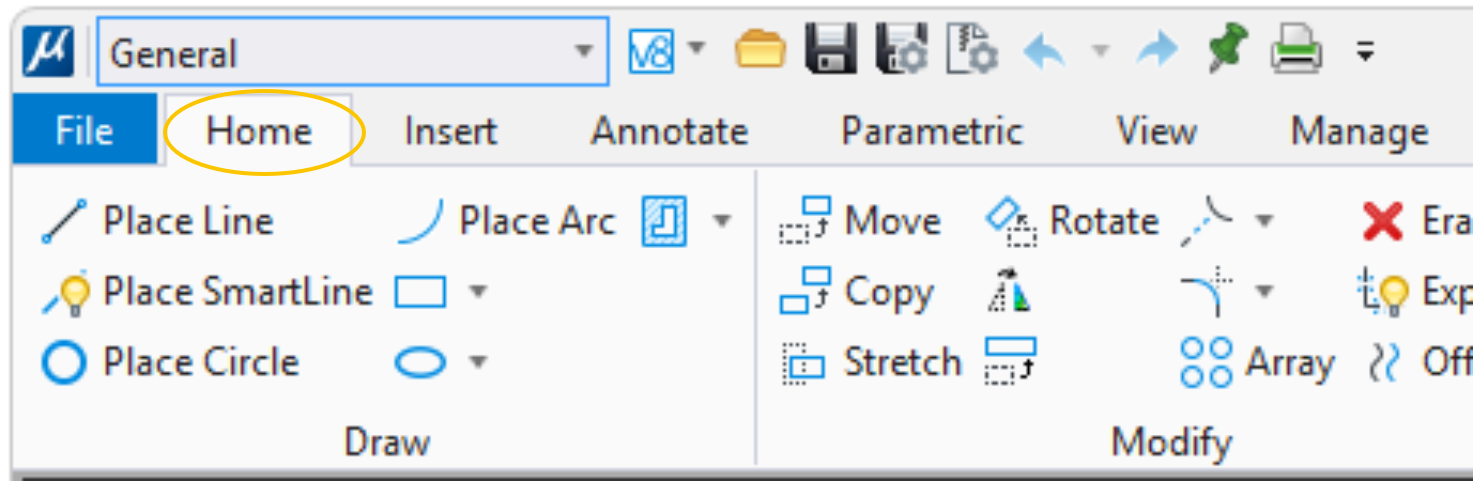
Task: Click the Save file icon
Action: pyautogui.click(x=832, y=51)
